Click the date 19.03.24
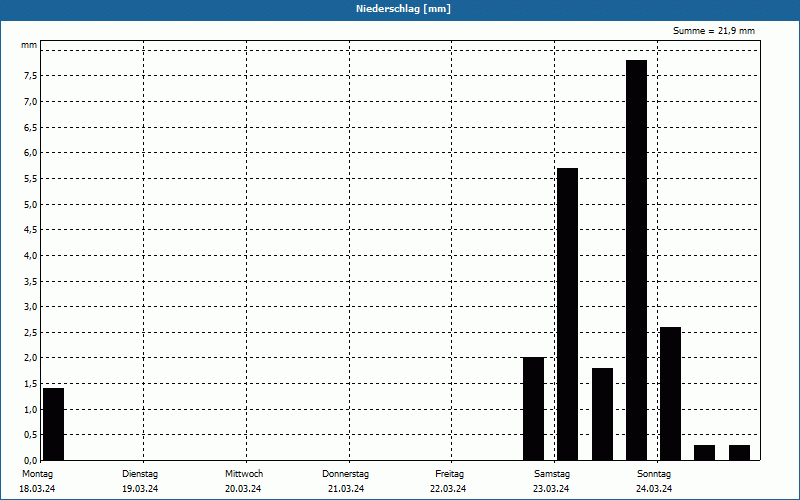The height and width of the screenshot is (500, 800). tap(140, 489)
